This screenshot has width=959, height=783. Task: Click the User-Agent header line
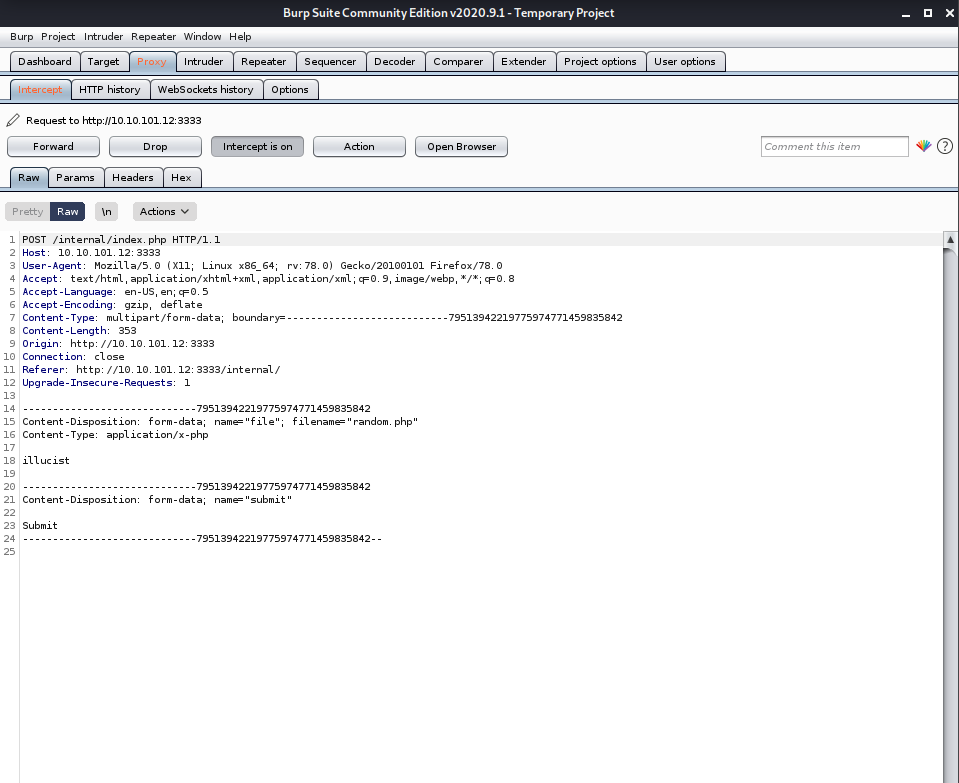click(262, 265)
